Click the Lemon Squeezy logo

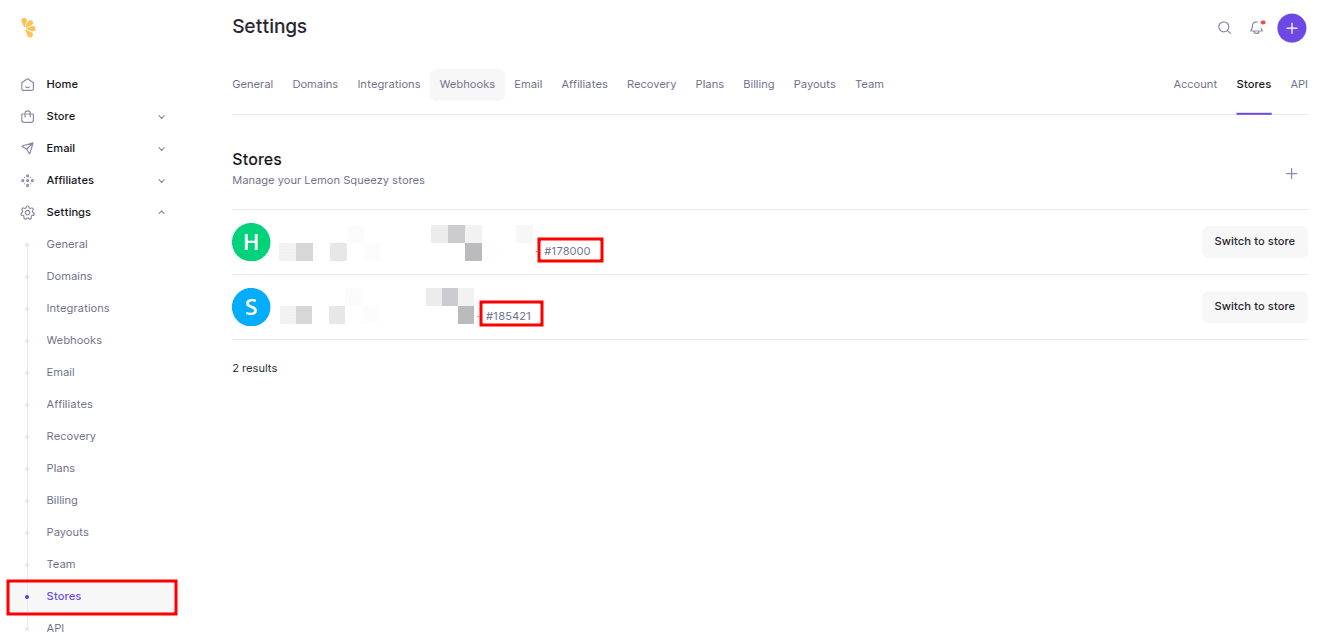pos(28,28)
